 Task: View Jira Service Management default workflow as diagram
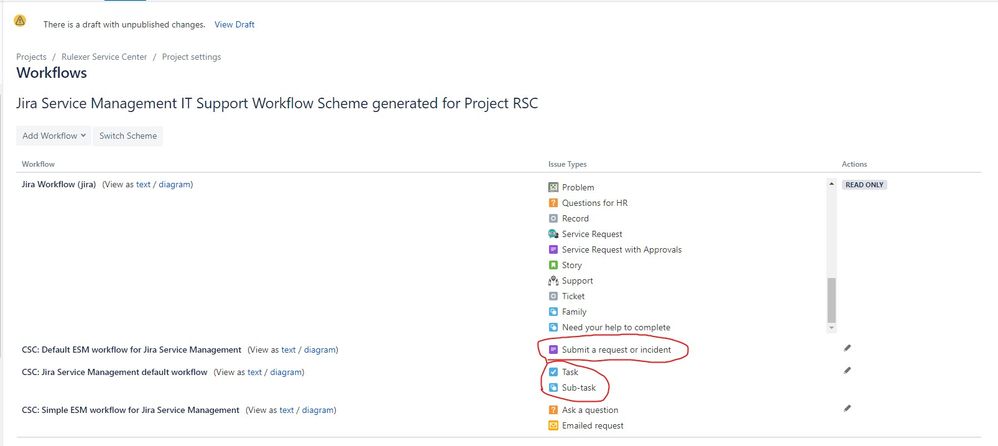coord(286,372)
